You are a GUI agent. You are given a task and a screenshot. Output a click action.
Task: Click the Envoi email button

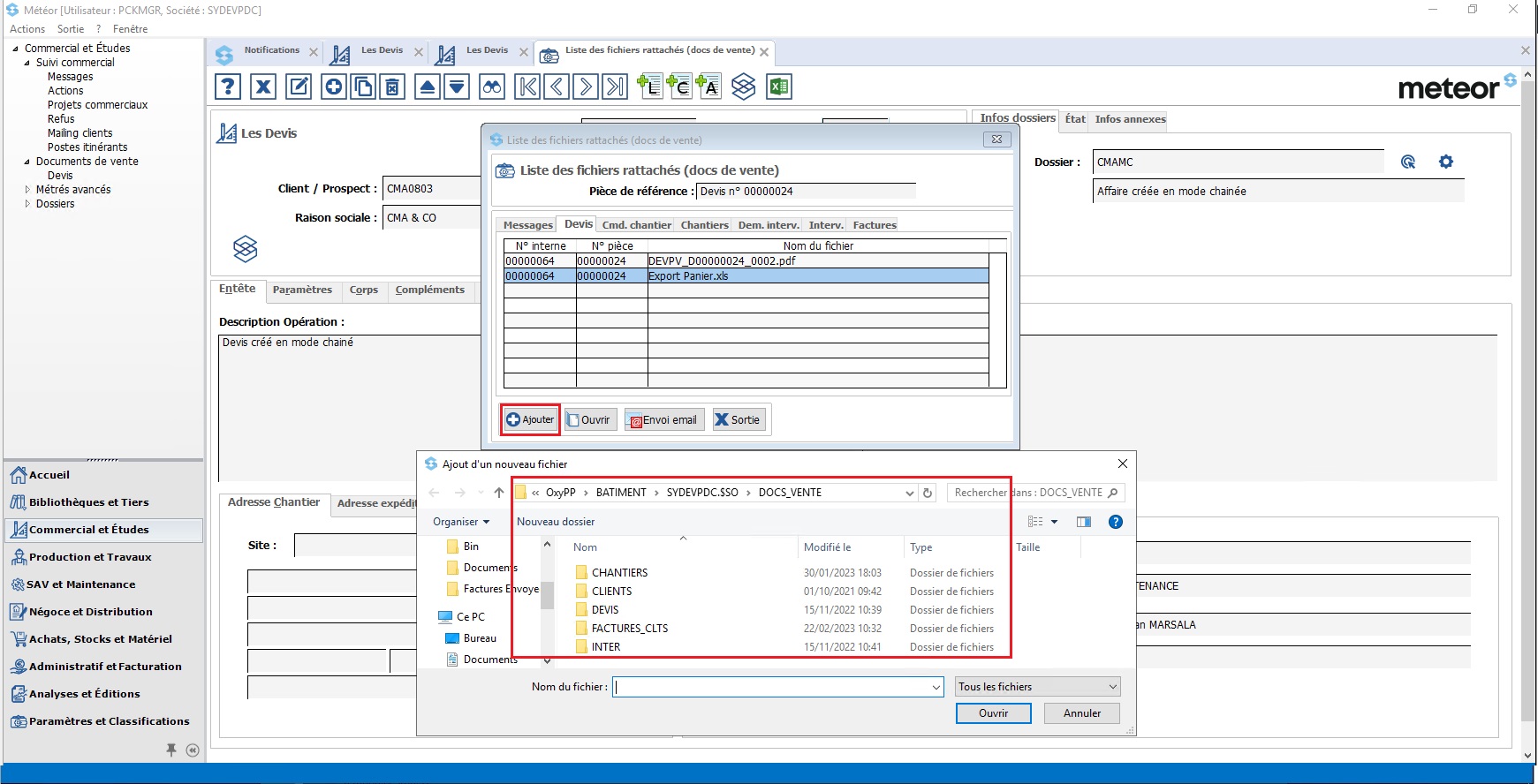coord(663,420)
